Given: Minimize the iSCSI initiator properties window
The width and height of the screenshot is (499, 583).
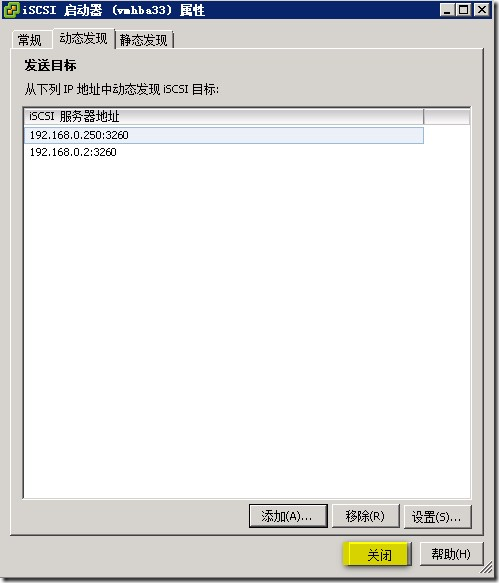Looking at the screenshot, I should [447, 10].
